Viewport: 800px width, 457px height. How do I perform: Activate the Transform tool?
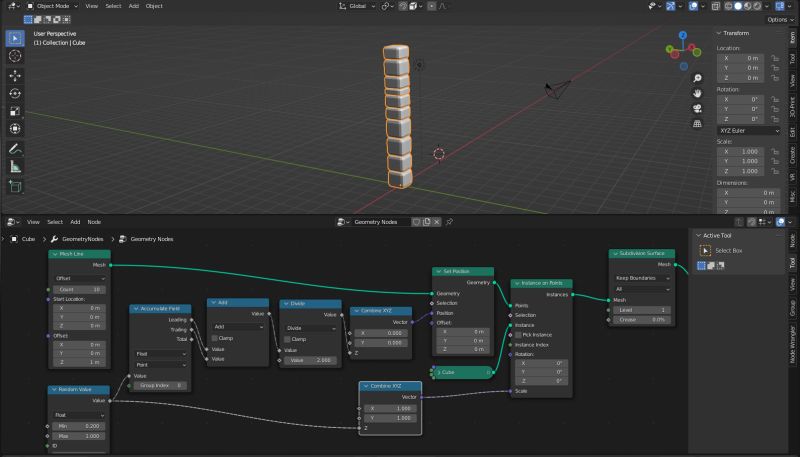[15, 129]
